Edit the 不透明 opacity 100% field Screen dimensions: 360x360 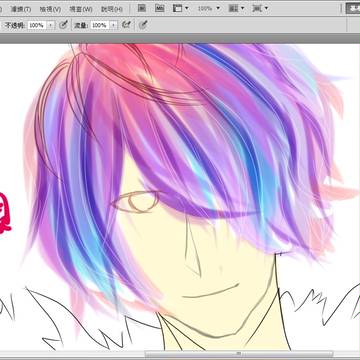(37, 25)
